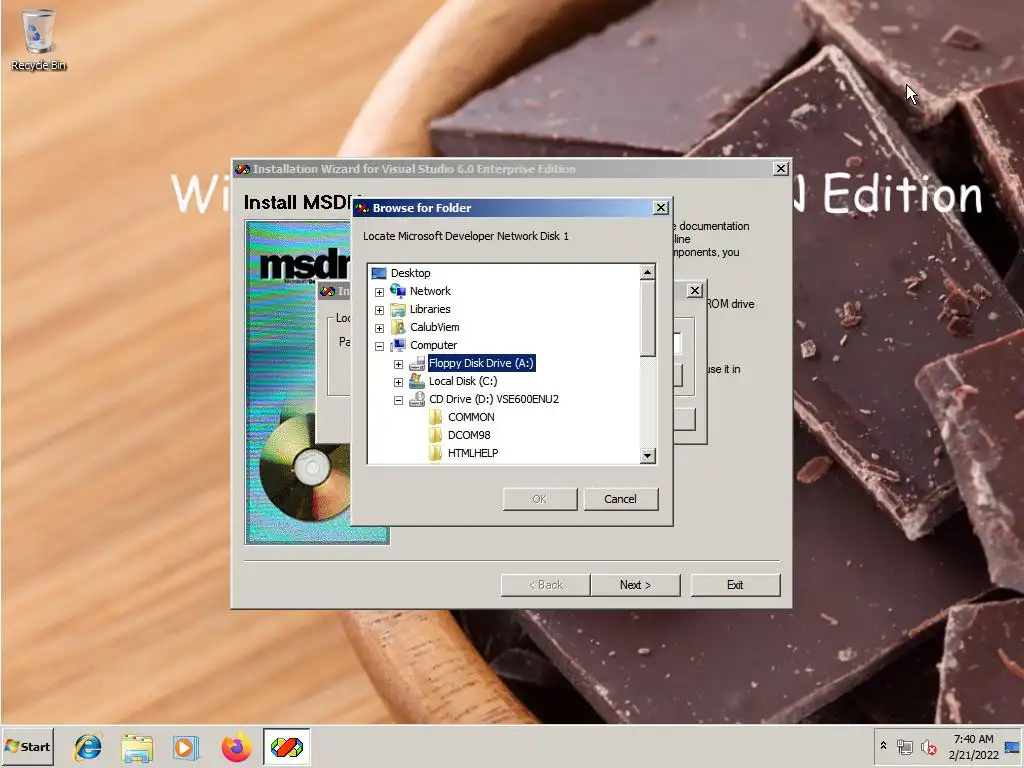Screen dimensions: 1024x768
Task: Click the CD Drive (D:) disc icon
Action: coord(417,399)
